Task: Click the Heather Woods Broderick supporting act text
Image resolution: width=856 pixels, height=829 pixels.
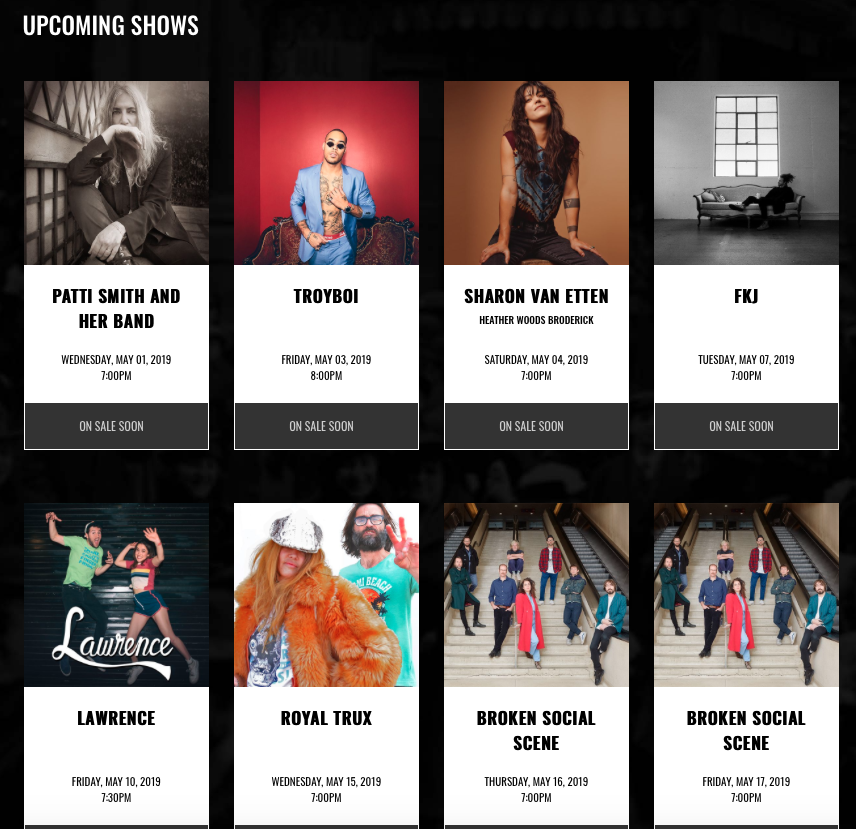Action: click(536, 320)
